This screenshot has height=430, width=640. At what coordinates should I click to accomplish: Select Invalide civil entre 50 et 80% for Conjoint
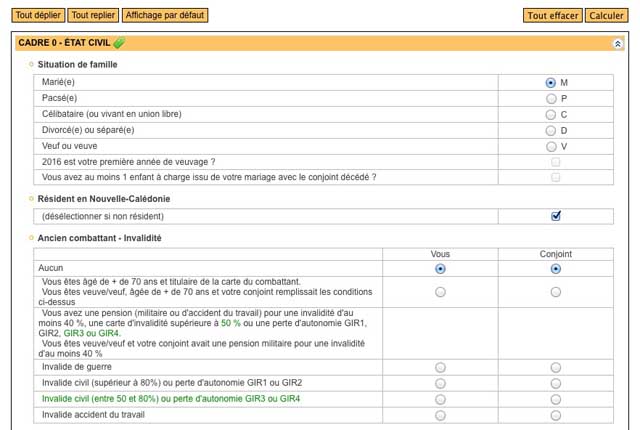click(x=556, y=399)
